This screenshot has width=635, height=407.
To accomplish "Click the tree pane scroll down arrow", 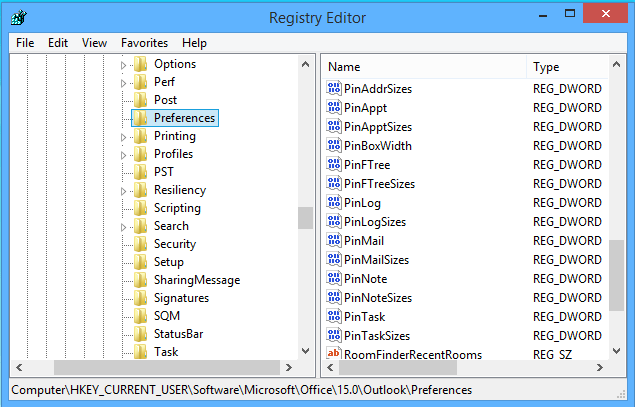I will click(306, 351).
